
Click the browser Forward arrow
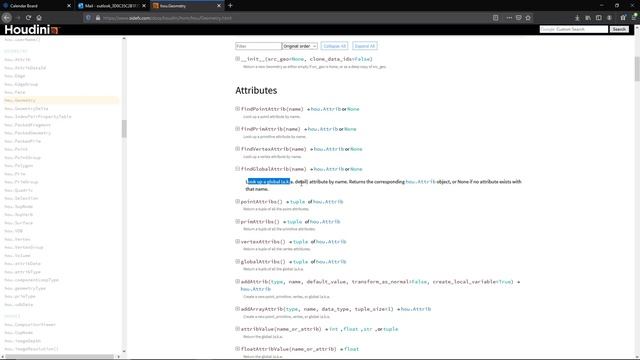coord(18,18)
